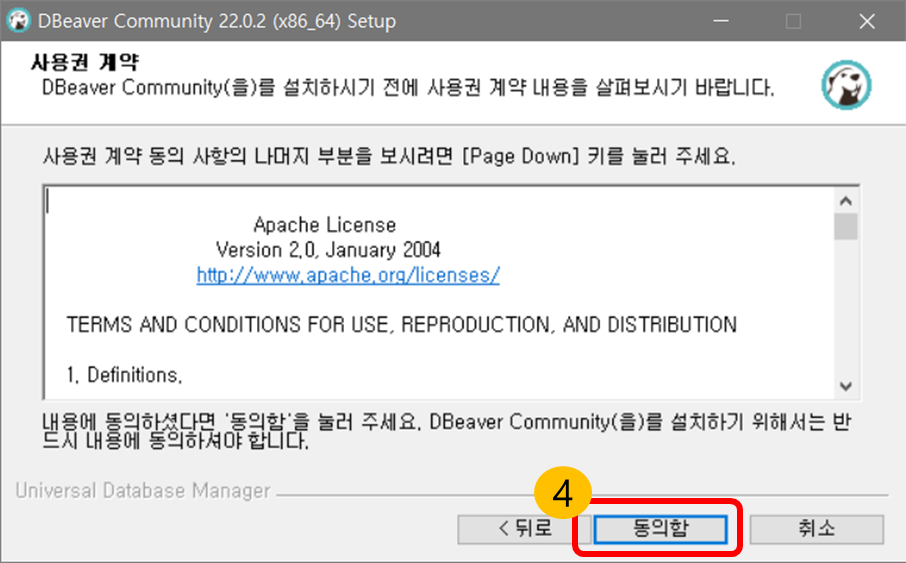Screen dimensions: 906x563
Task: Click the 'Version 2.0, January 2004' line
Action: [328, 250]
